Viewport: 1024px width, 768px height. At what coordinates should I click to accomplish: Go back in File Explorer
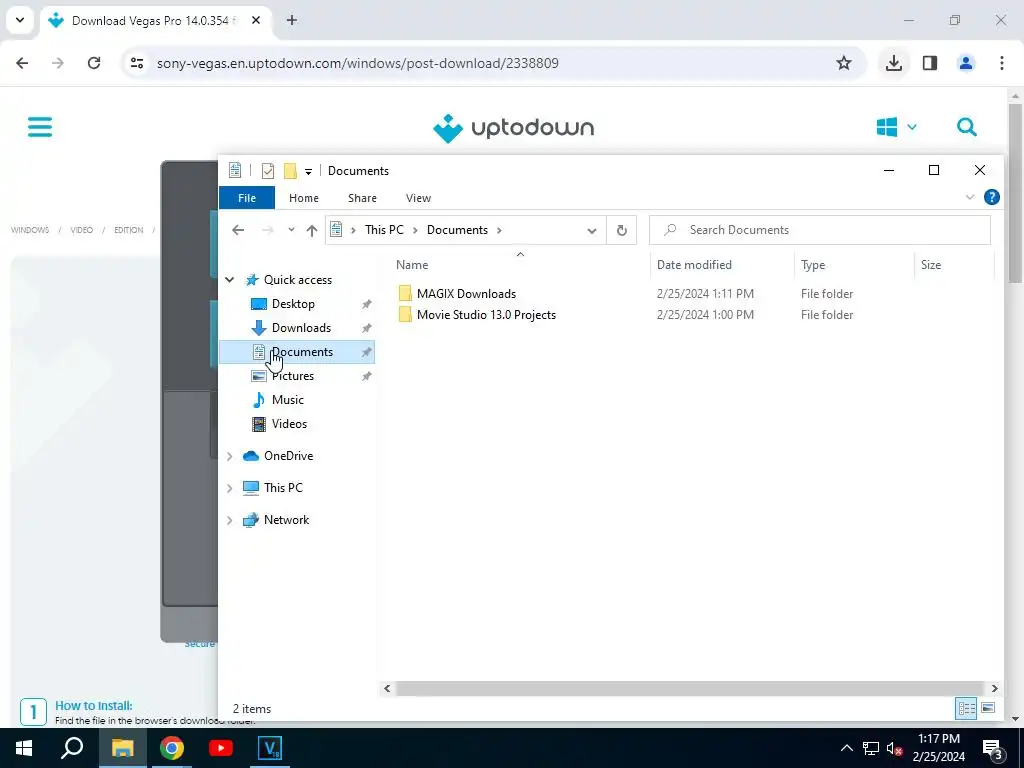[238, 230]
